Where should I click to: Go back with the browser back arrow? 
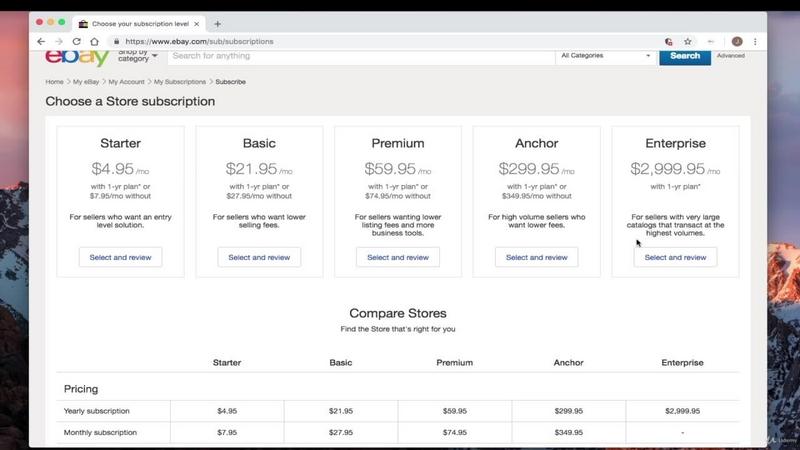tap(41, 41)
